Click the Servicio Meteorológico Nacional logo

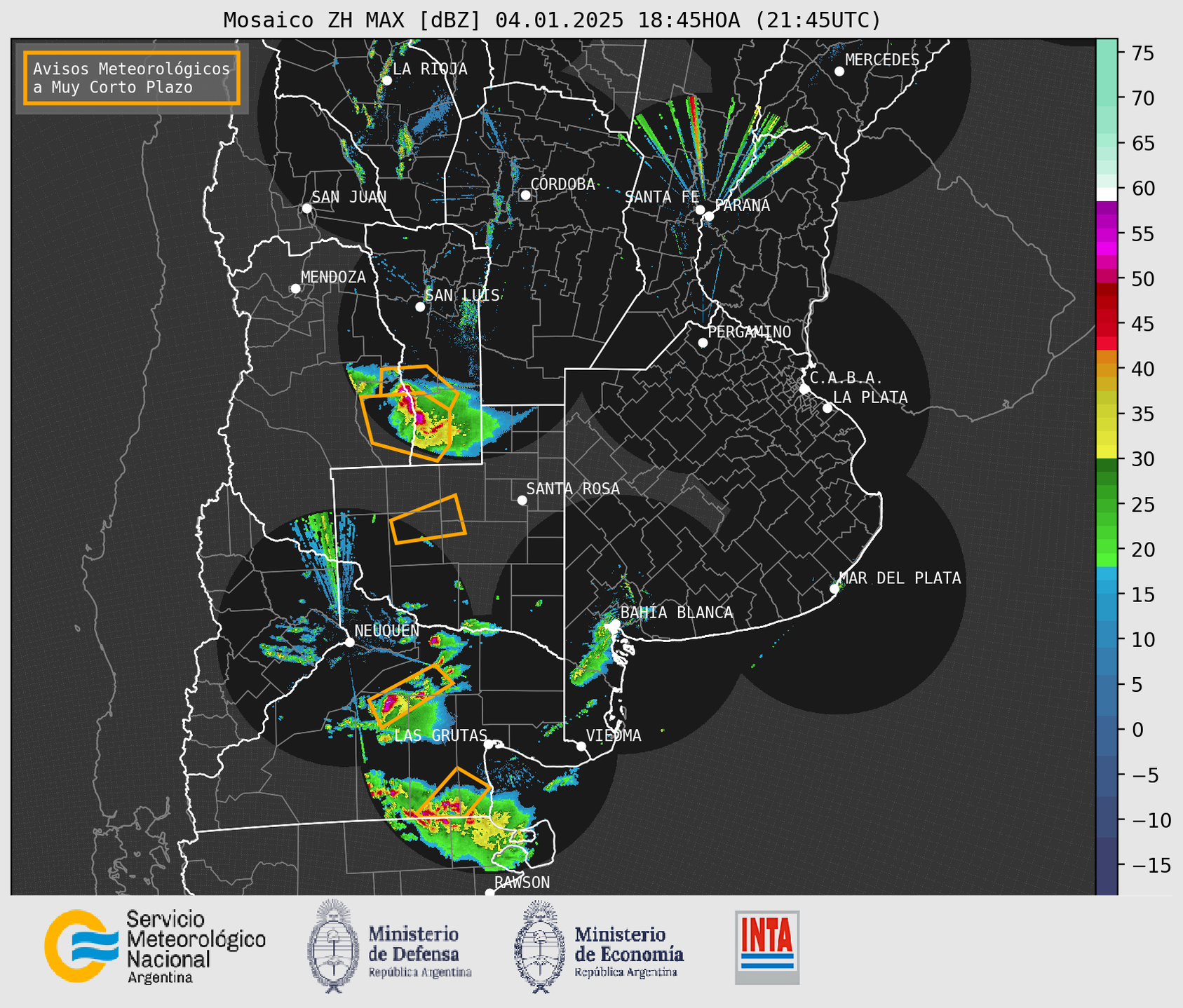tap(155, 946)
